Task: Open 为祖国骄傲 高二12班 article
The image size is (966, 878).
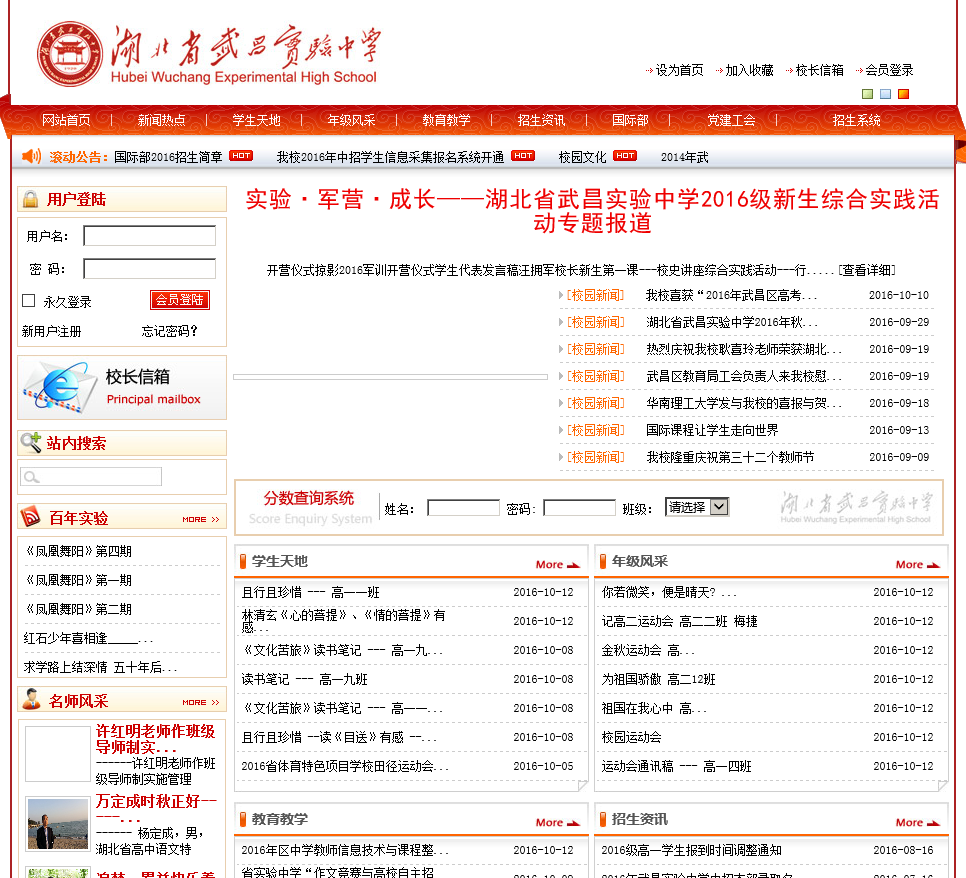Action: pyautogui.click(x=659, y=679)
